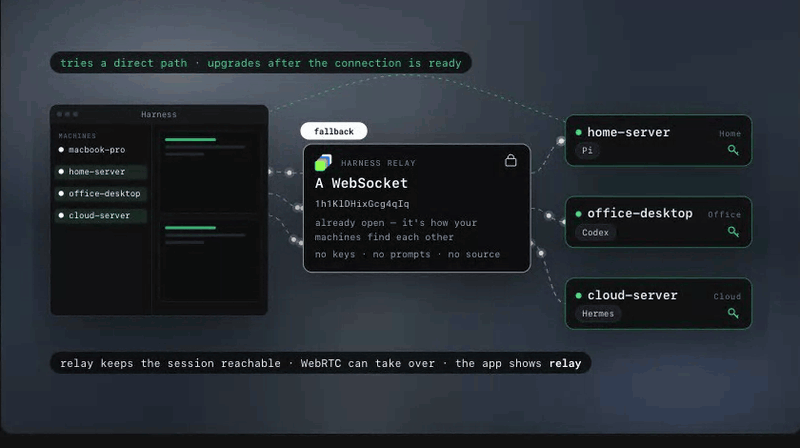Click the MACHINES sidebar heading

coord(77,136)
